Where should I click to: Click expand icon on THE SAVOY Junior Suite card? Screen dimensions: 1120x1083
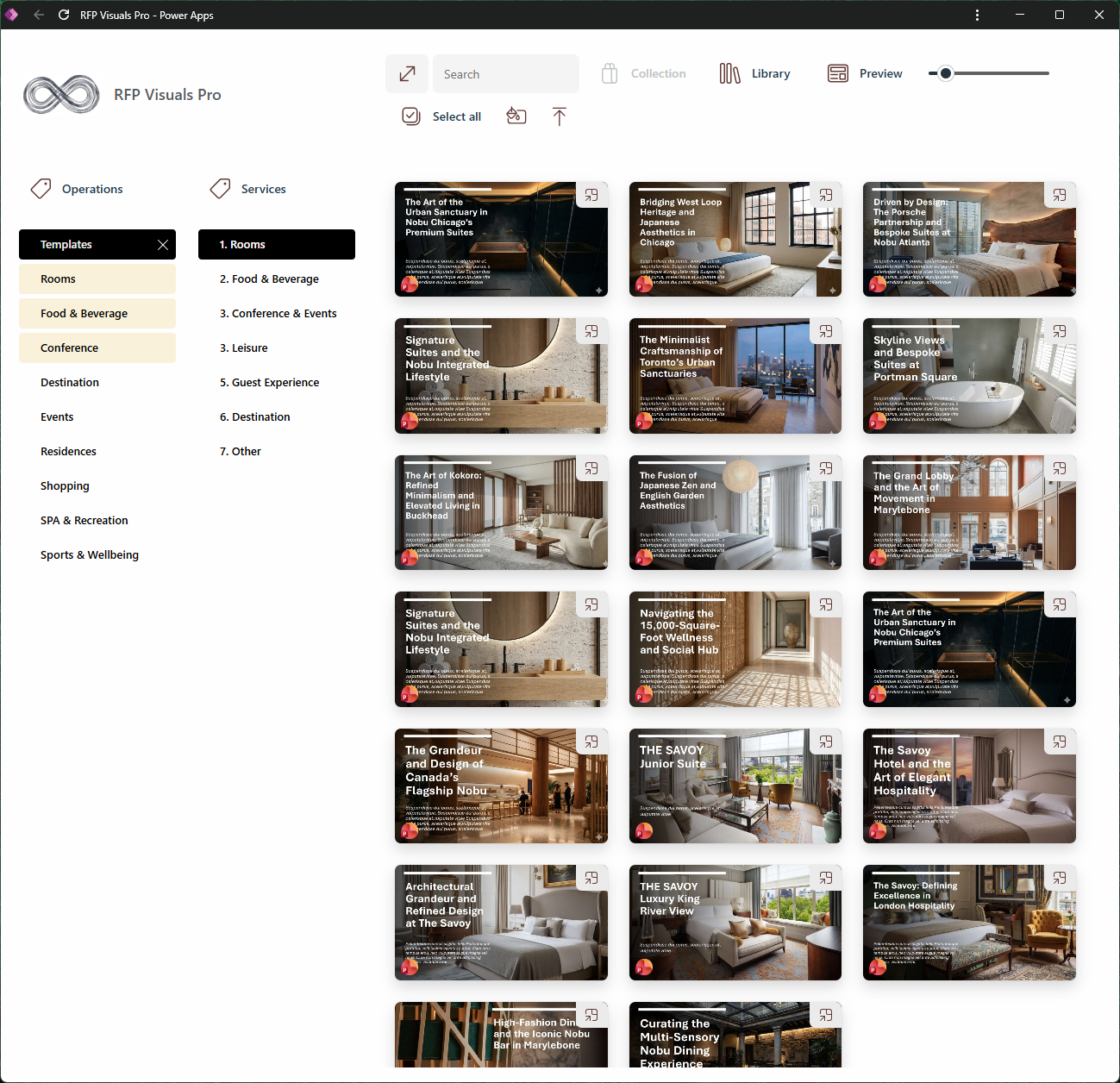(826, 742)
